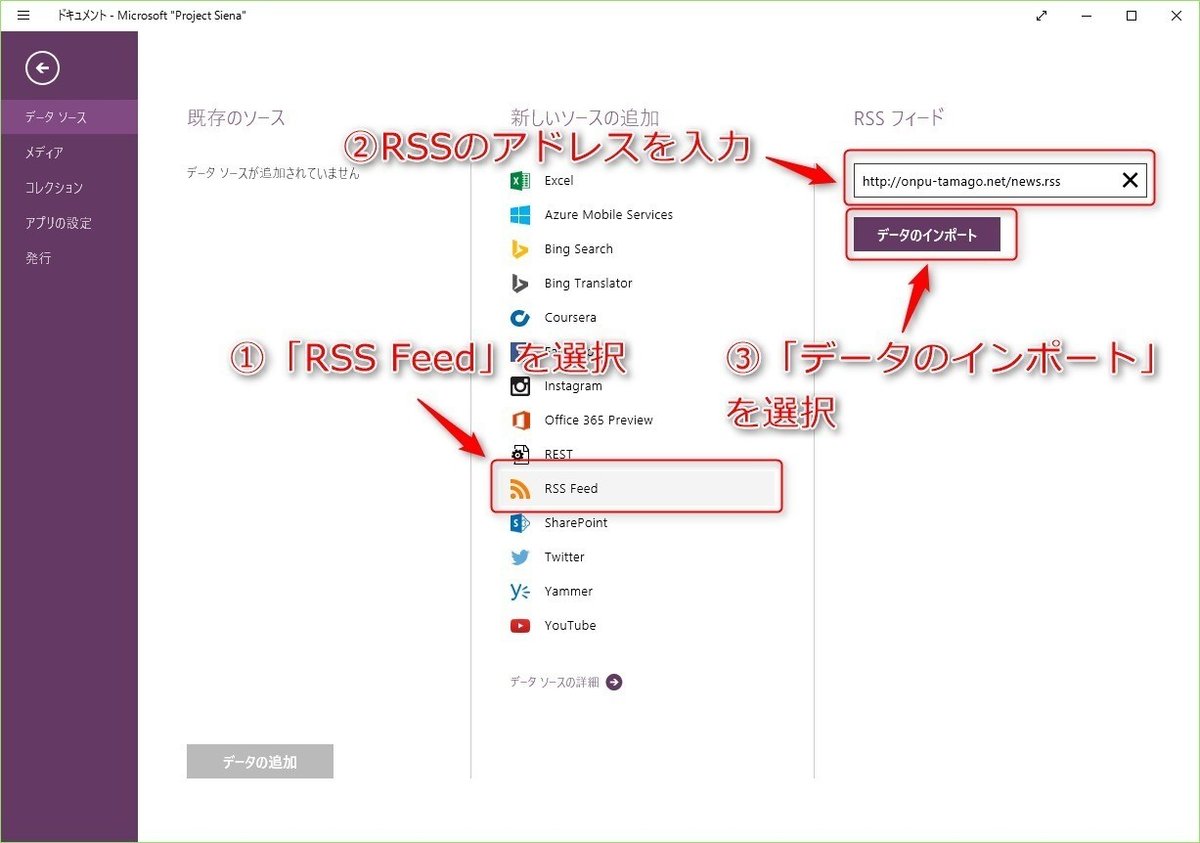Select YouTube label
This screenshot has height=843, width=1200.
click(570, 625)
